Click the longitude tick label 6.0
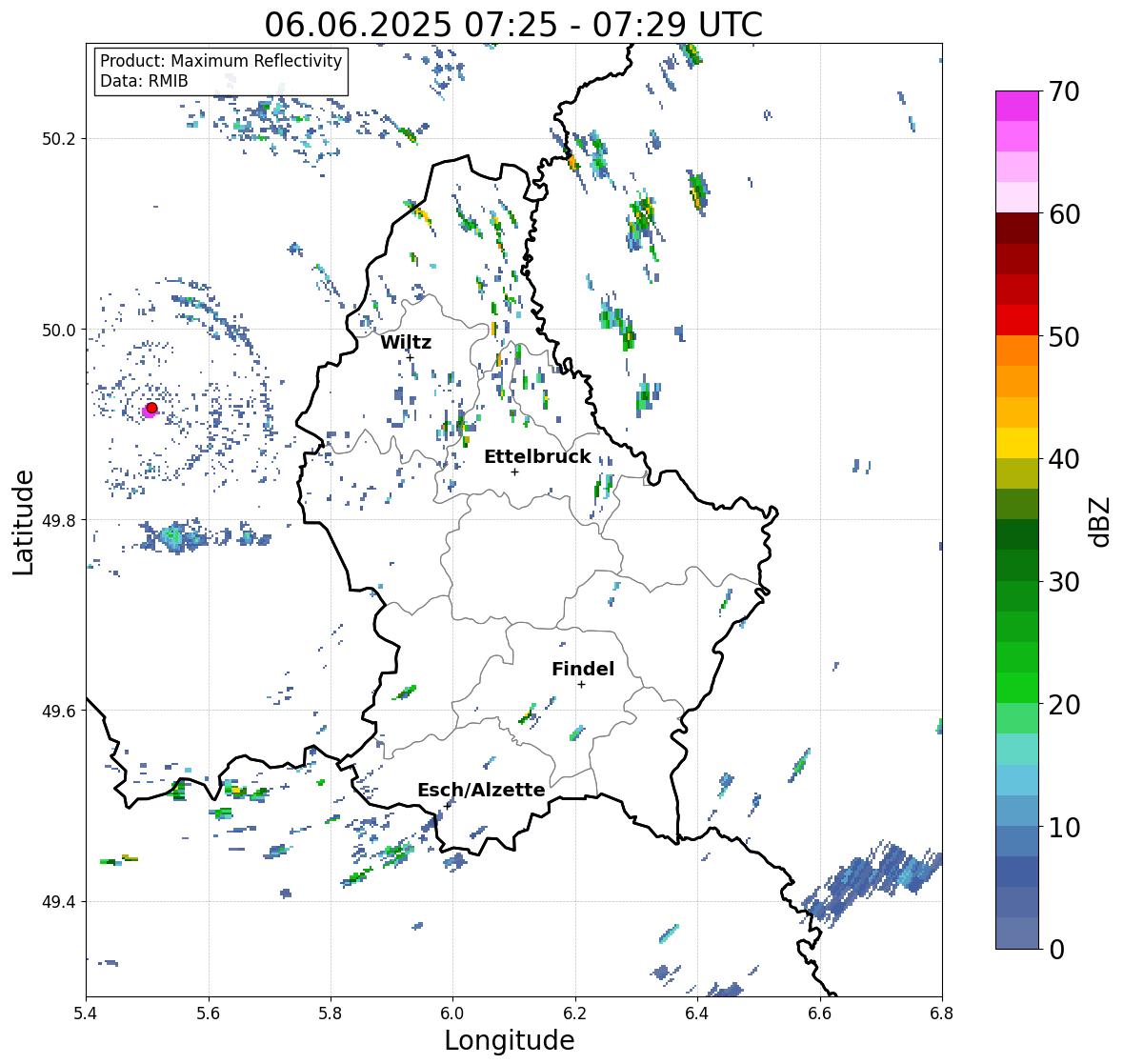 tap(452, 1014)
